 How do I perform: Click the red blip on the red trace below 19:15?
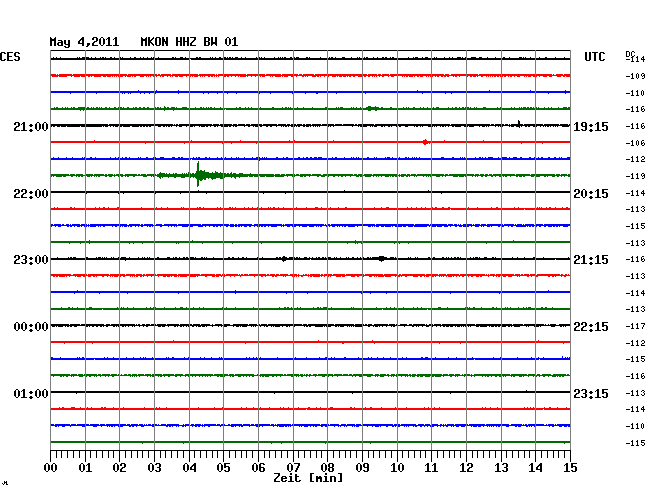point(425,142)
